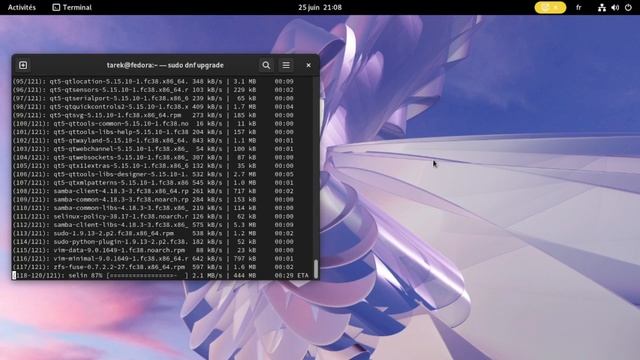Open a new terminal tab
Image resolution: width=640 pixels, height=360 pixels.
pos(23,65)
